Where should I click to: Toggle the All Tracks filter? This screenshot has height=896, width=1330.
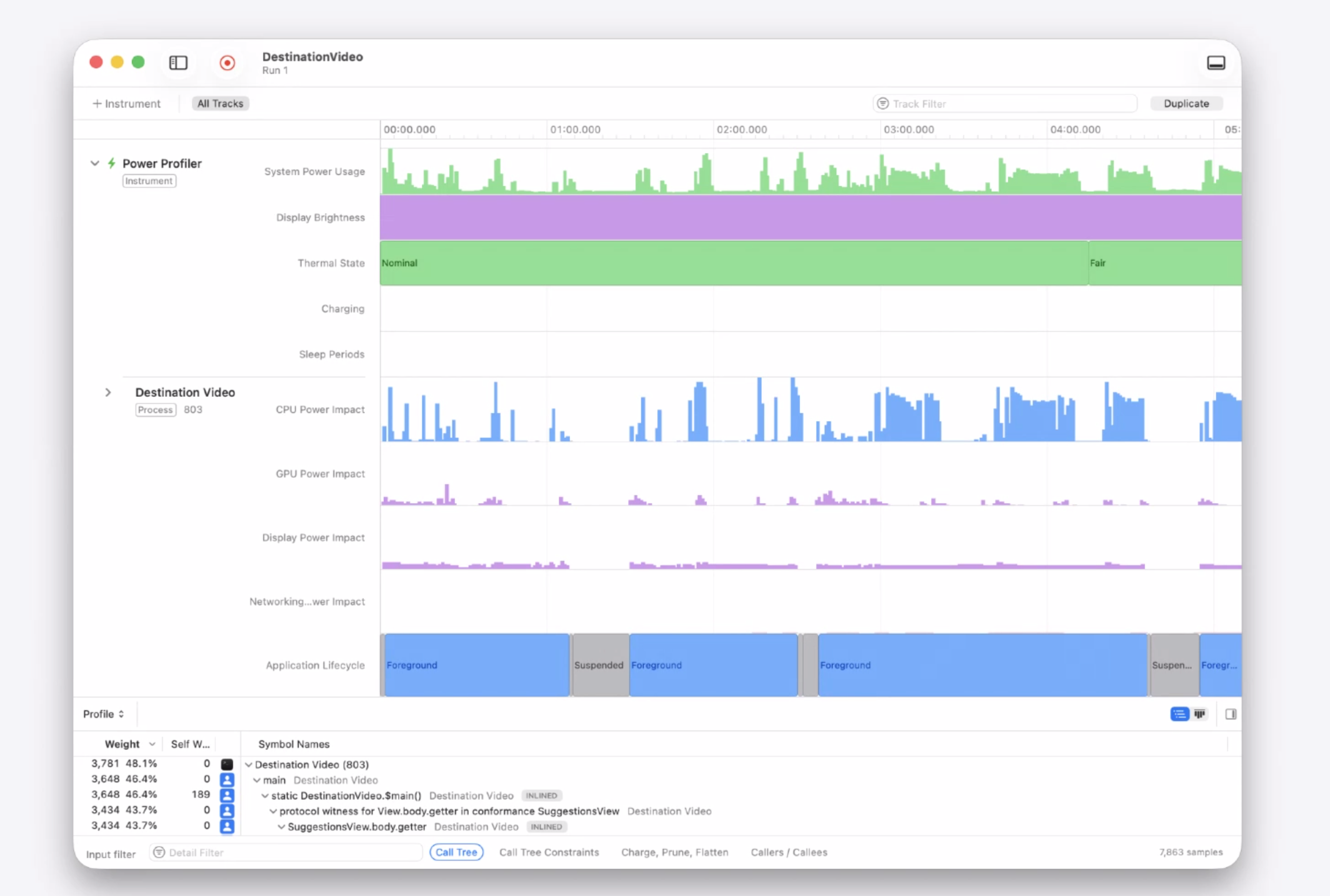click(x=220, y=104)
